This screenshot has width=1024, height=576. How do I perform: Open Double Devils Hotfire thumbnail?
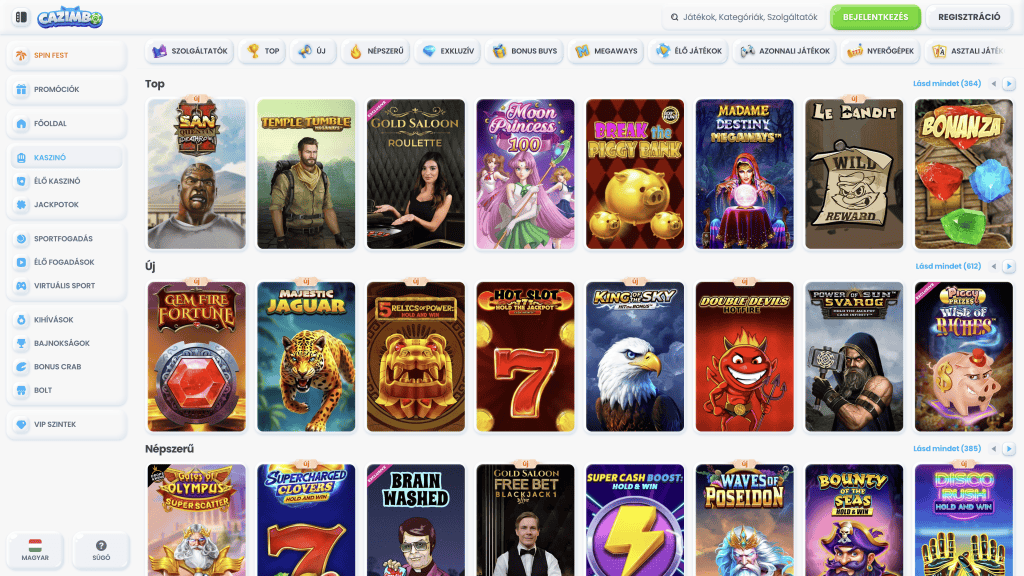[x=744, y=357]
